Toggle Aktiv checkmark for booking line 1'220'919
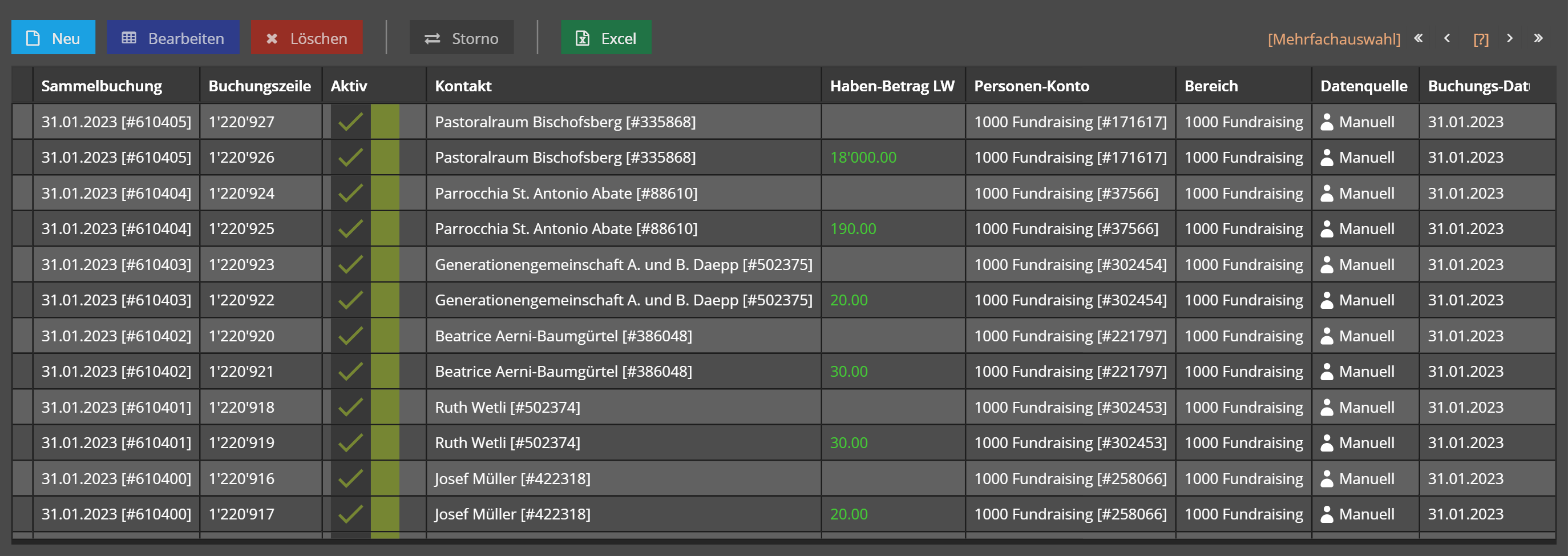 [x=350, y=443]
